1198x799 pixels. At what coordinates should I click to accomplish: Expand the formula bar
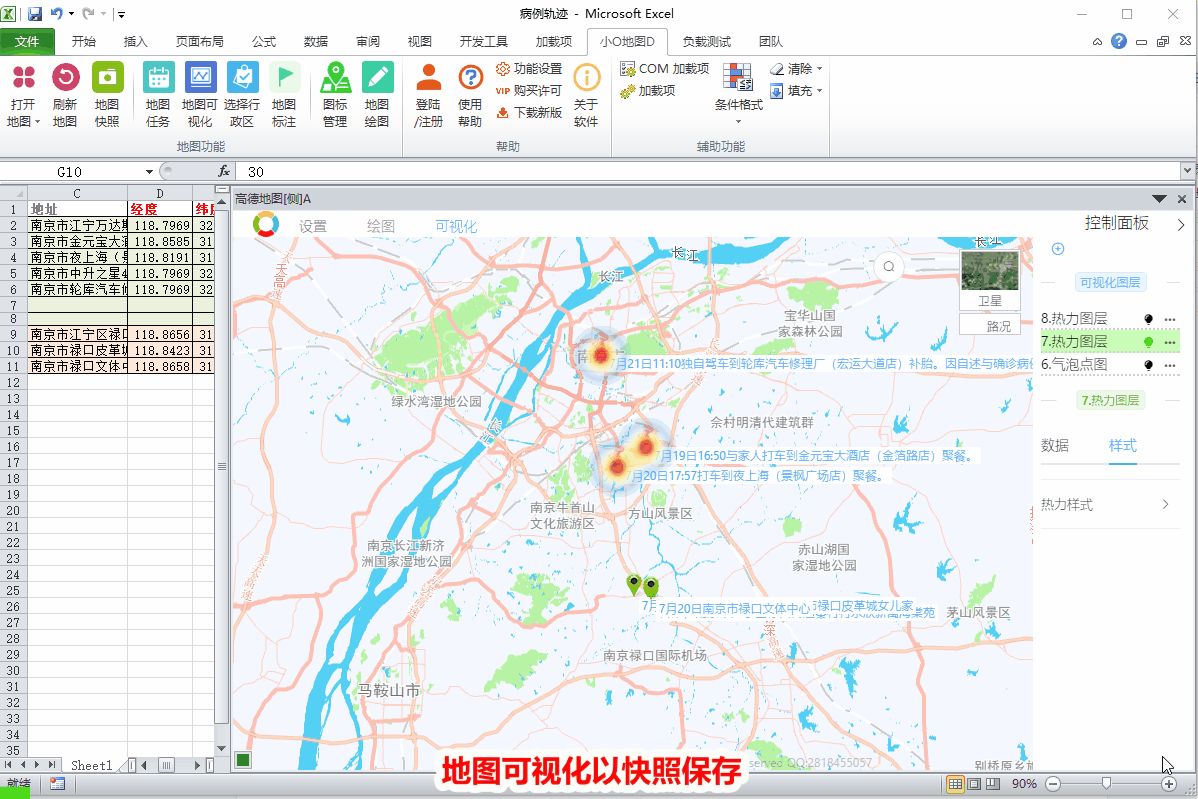[1187, 171]
